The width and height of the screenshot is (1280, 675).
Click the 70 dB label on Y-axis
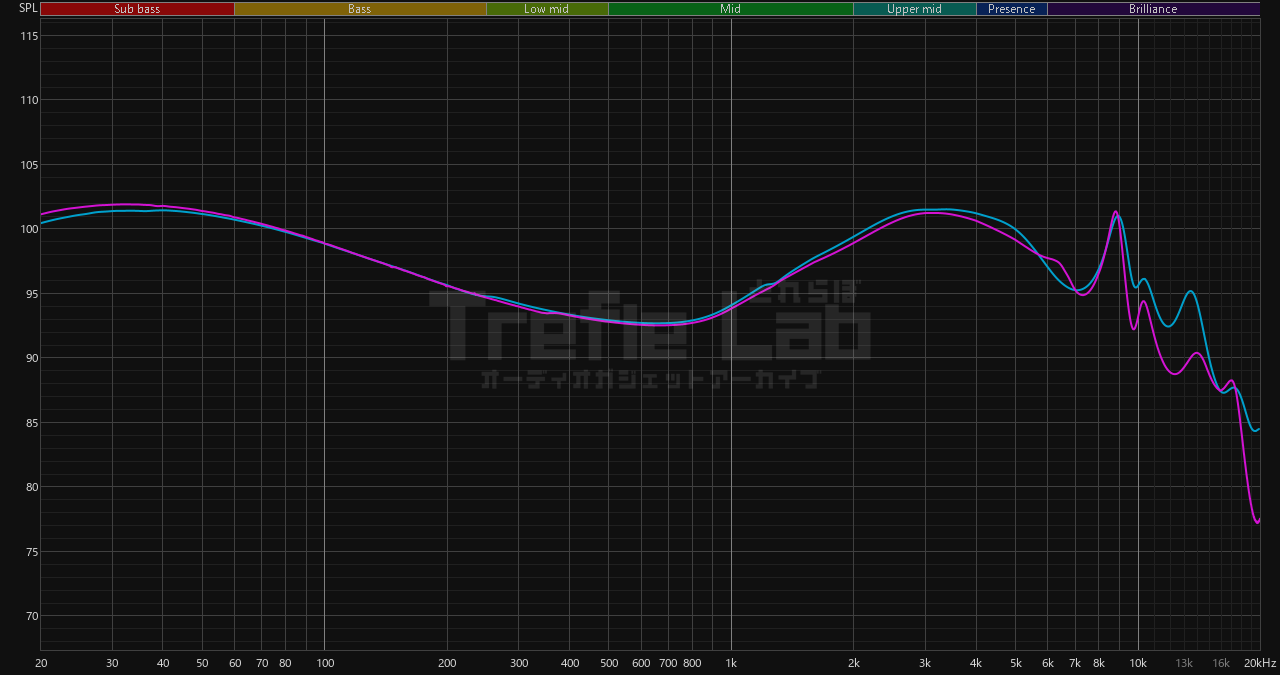click(x=28, y=616)
